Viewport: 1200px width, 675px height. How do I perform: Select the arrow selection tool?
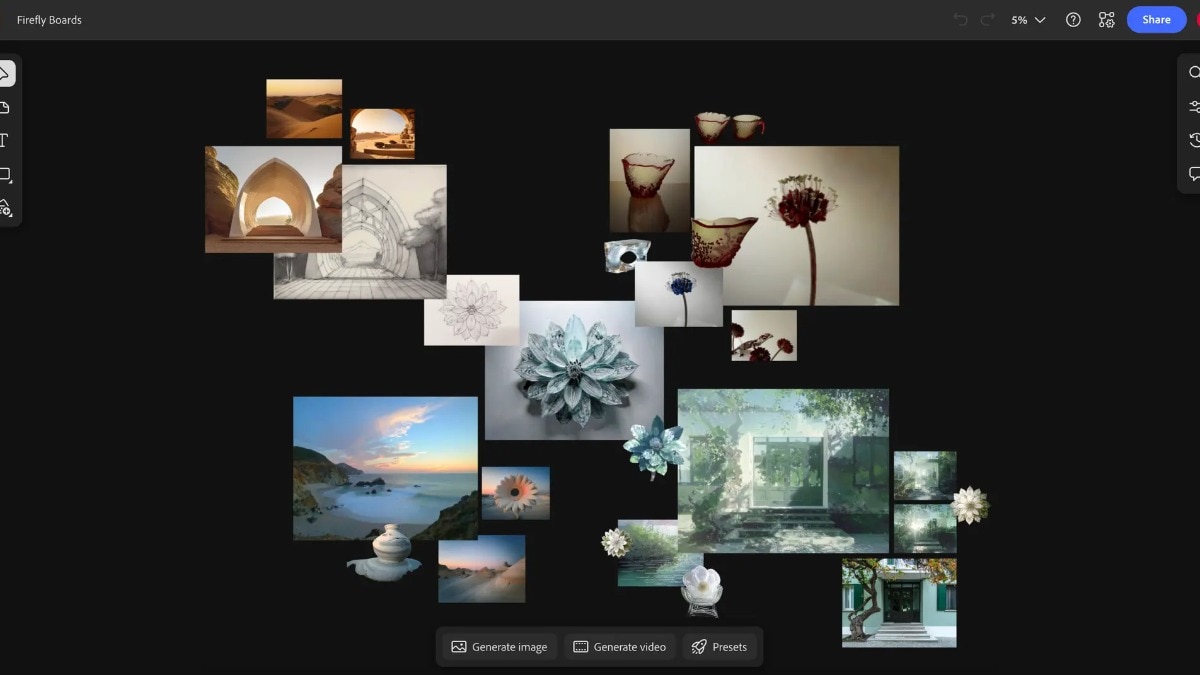point(6,72)
